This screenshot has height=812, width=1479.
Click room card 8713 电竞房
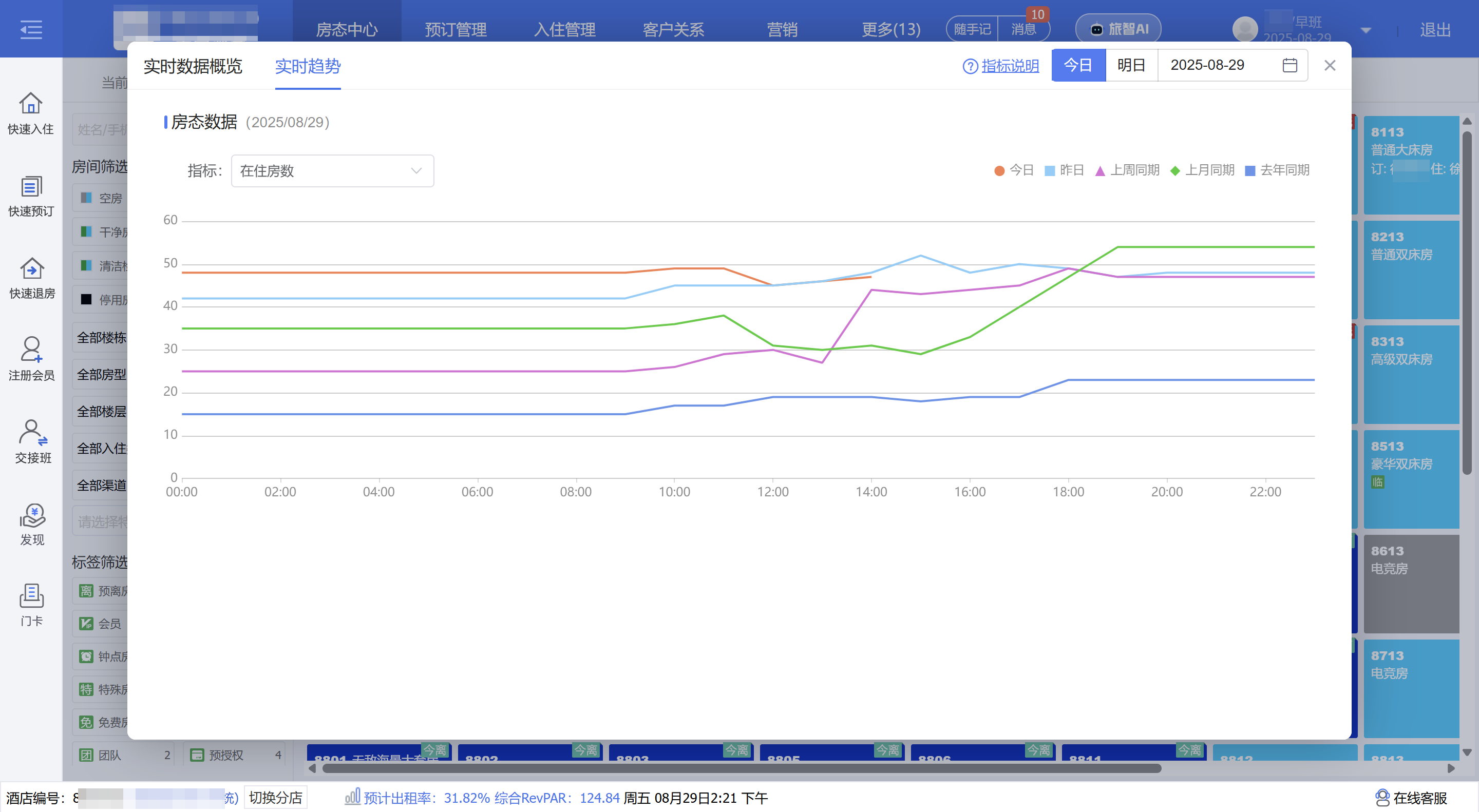coord(1411,689)
